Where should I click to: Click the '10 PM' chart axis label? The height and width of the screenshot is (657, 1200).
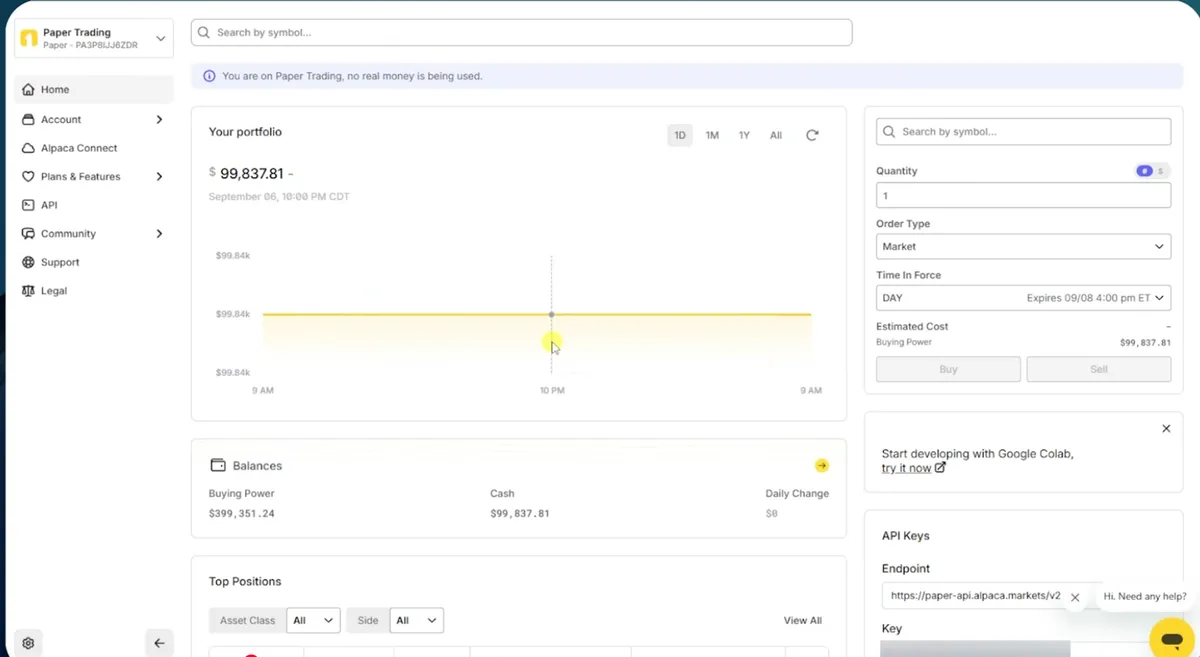coord(552,390)
